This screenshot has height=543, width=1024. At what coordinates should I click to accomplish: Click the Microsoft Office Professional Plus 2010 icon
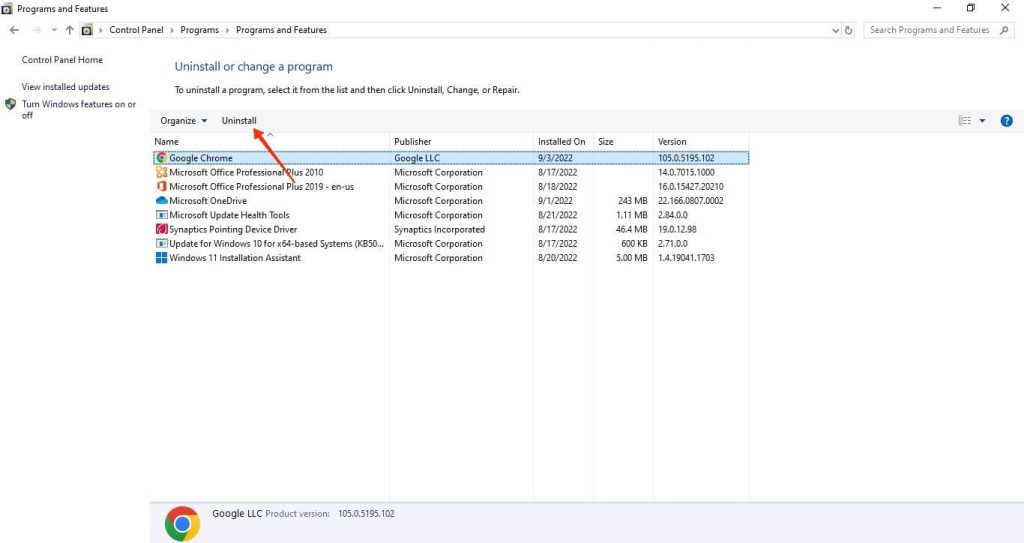tap(161, 173)
